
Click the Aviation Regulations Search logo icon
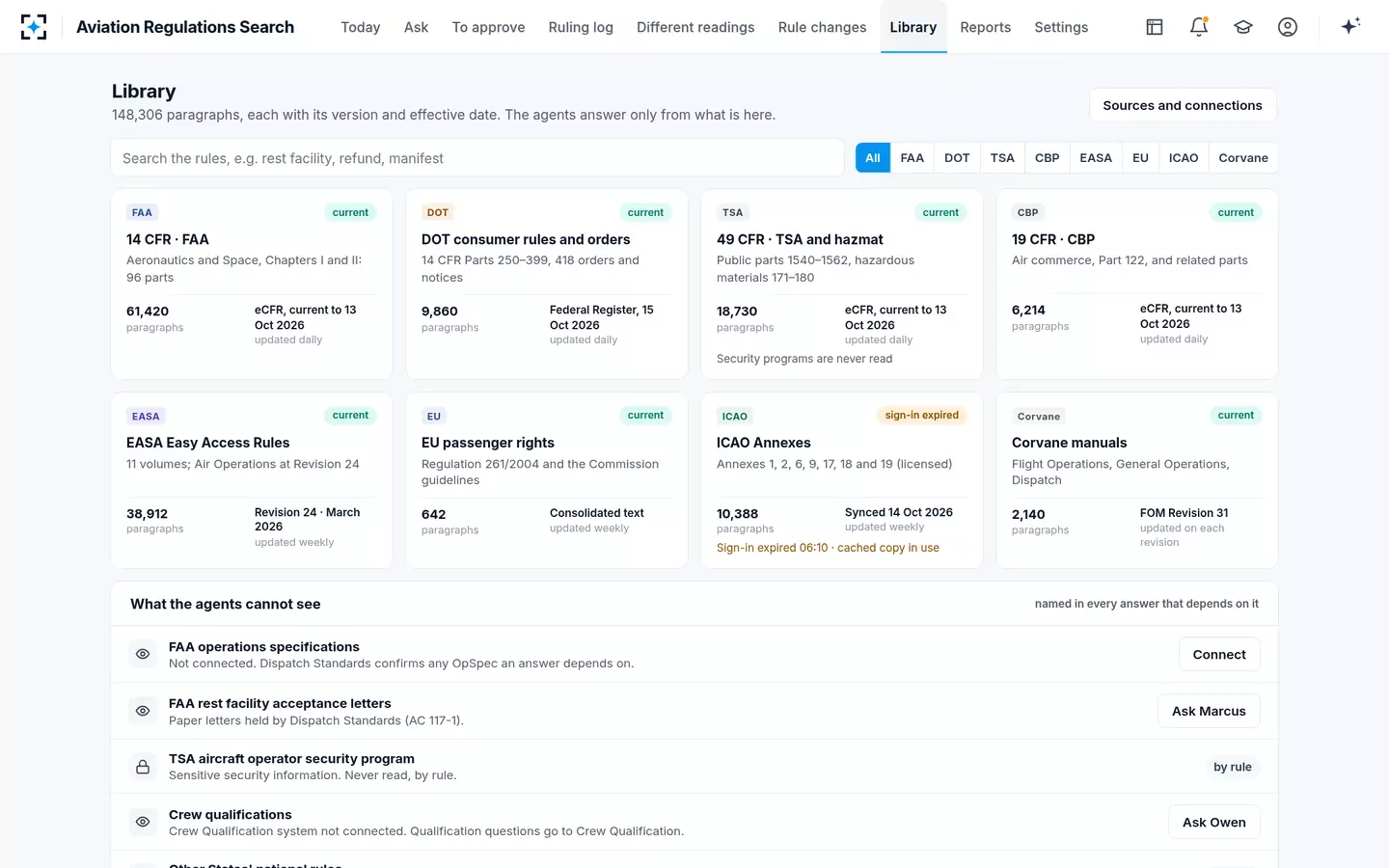tap(34, 27)
